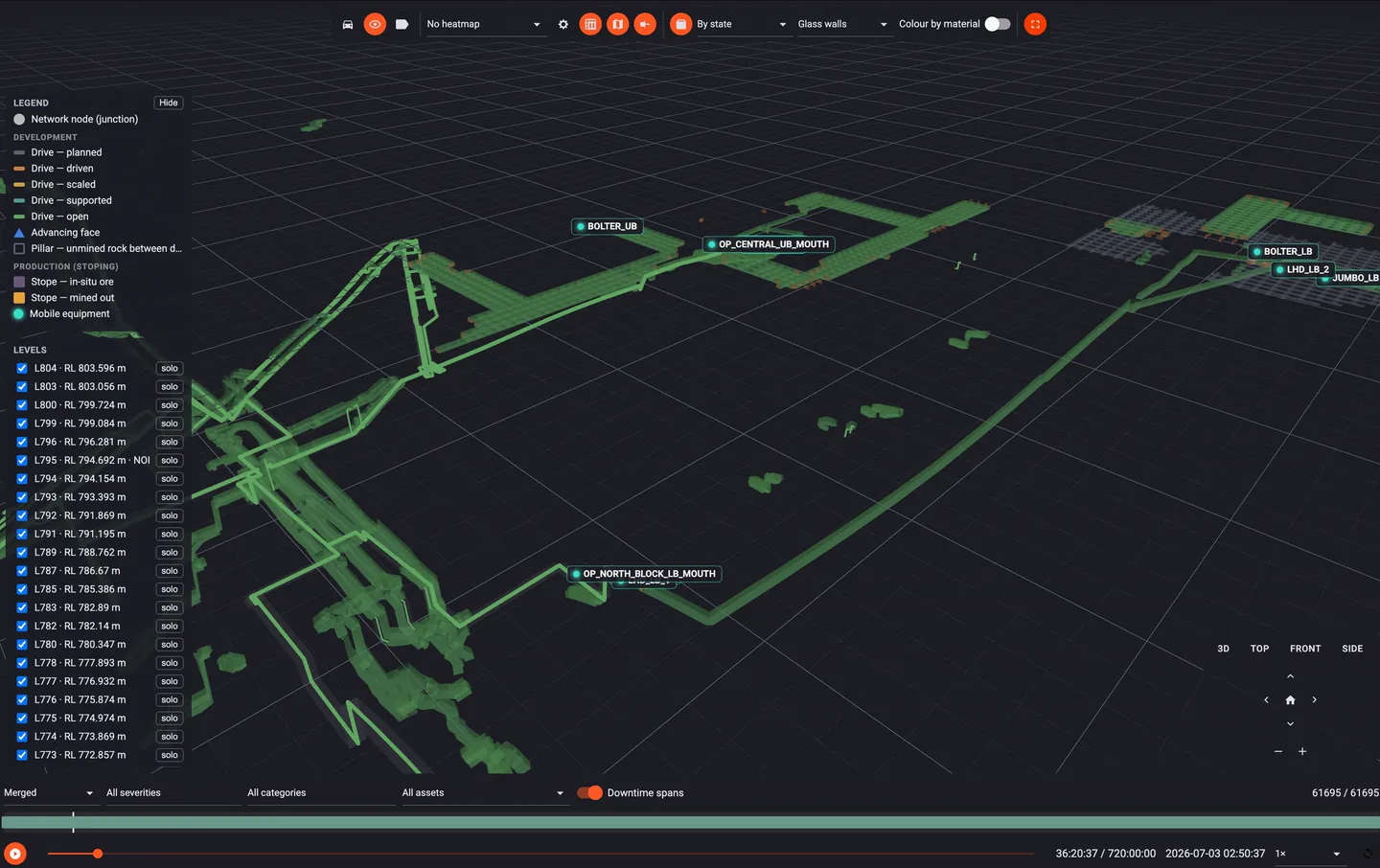Screen dimensions: 1380x868
Task: Click the Stope — mined out legend swatch
Action: coord(19,298)
